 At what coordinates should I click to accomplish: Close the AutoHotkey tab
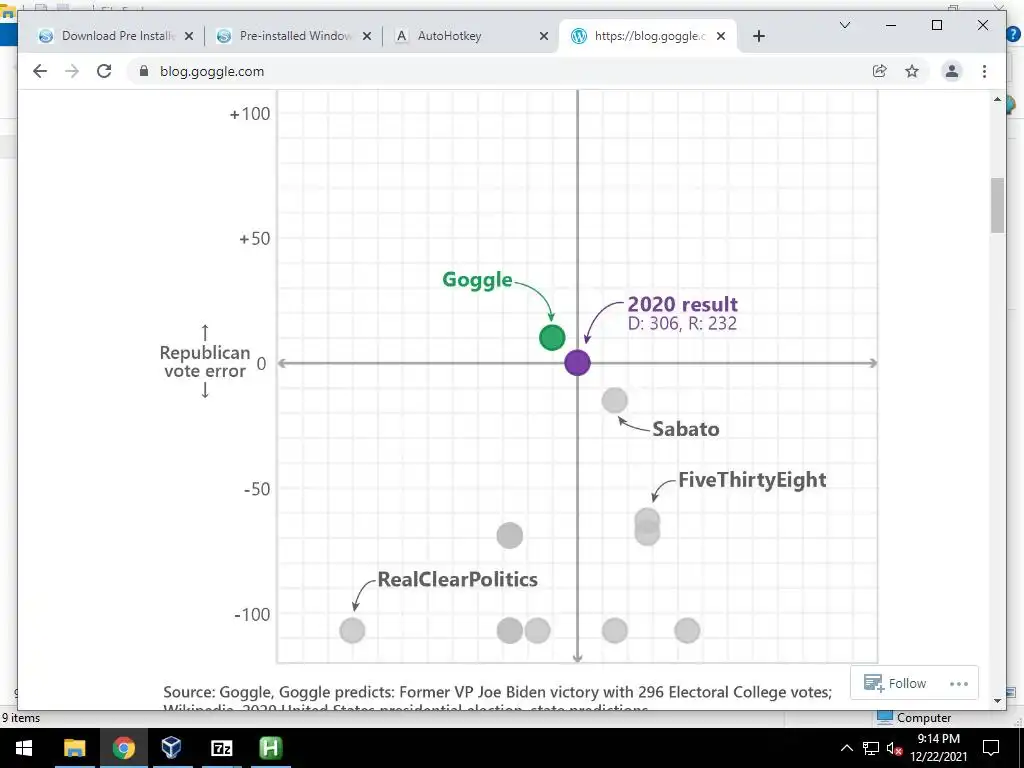[x=543, y=36]
